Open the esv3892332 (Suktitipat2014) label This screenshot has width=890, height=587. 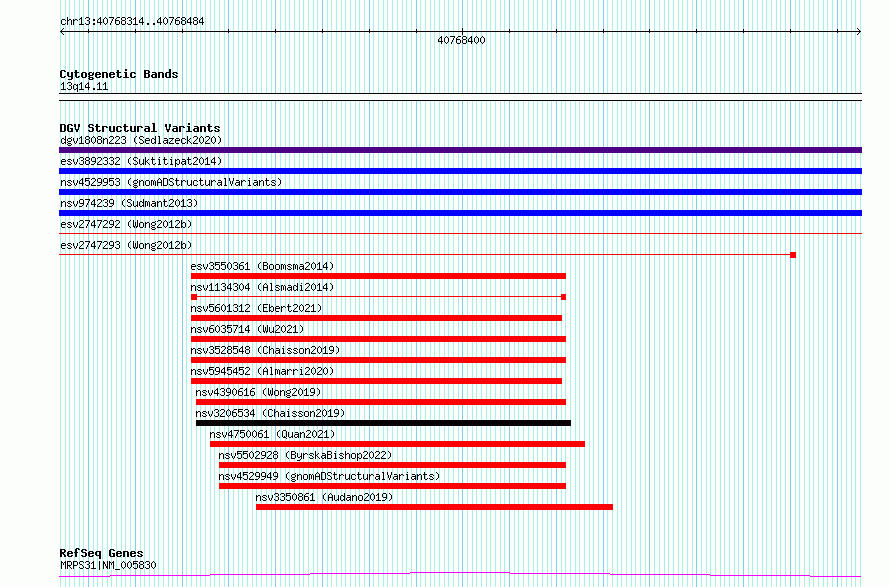(141, 161)
